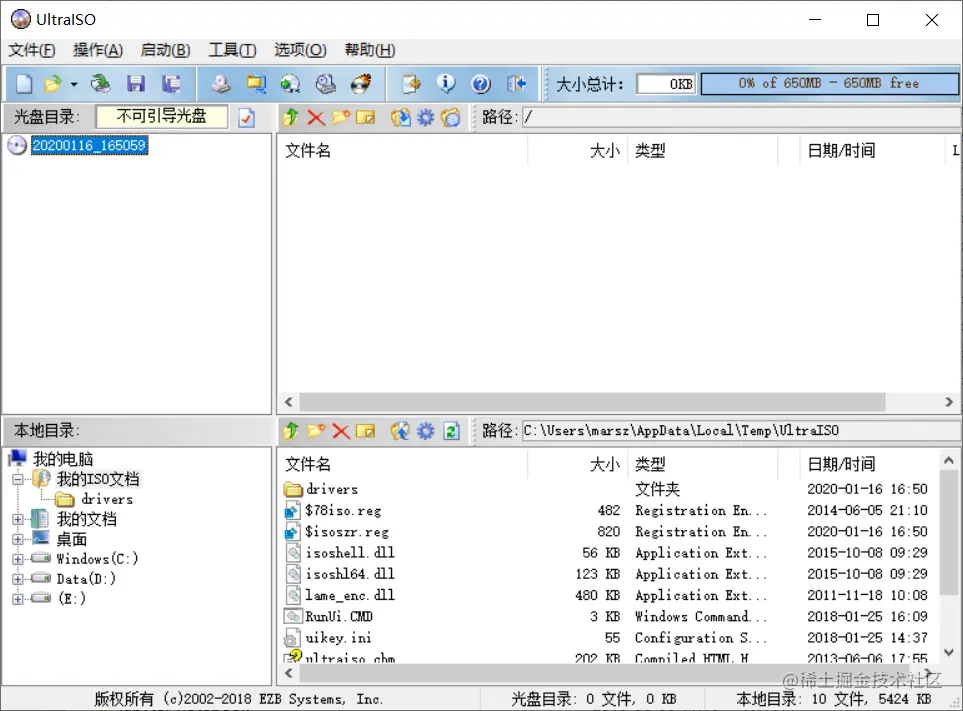
Task: Click the gear icon in local toolbar
Action: (x=426, y=431)
